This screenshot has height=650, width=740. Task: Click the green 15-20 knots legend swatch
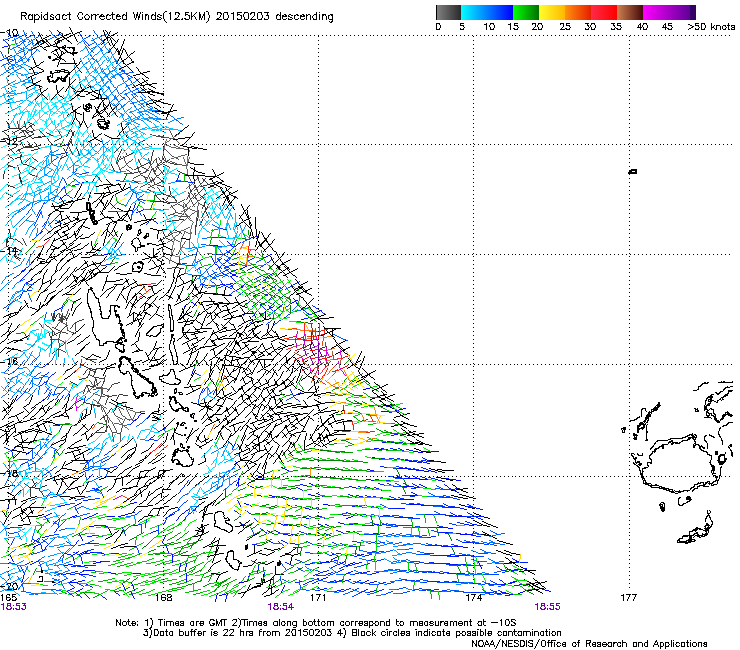[526, 12]
